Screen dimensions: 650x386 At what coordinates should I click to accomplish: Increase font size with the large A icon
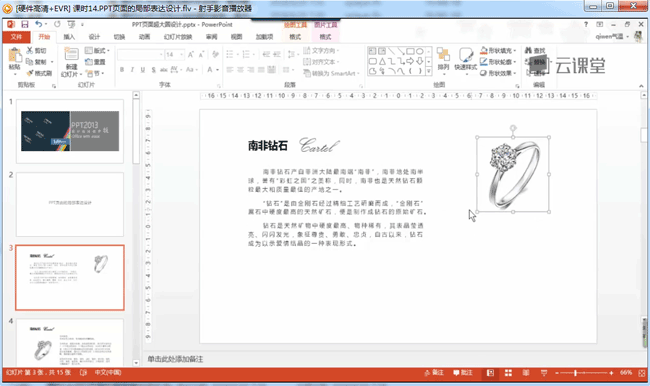click(x=191, y=54)
